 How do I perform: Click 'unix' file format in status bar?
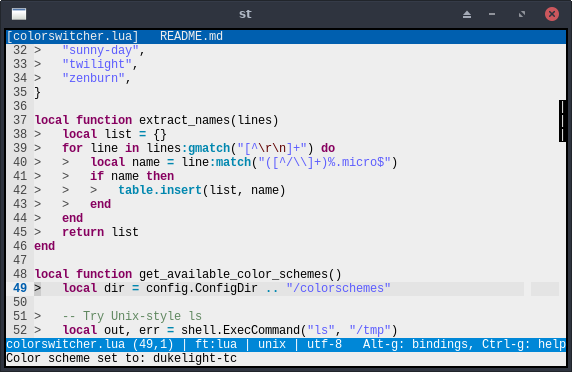click(x=272, y=344)
